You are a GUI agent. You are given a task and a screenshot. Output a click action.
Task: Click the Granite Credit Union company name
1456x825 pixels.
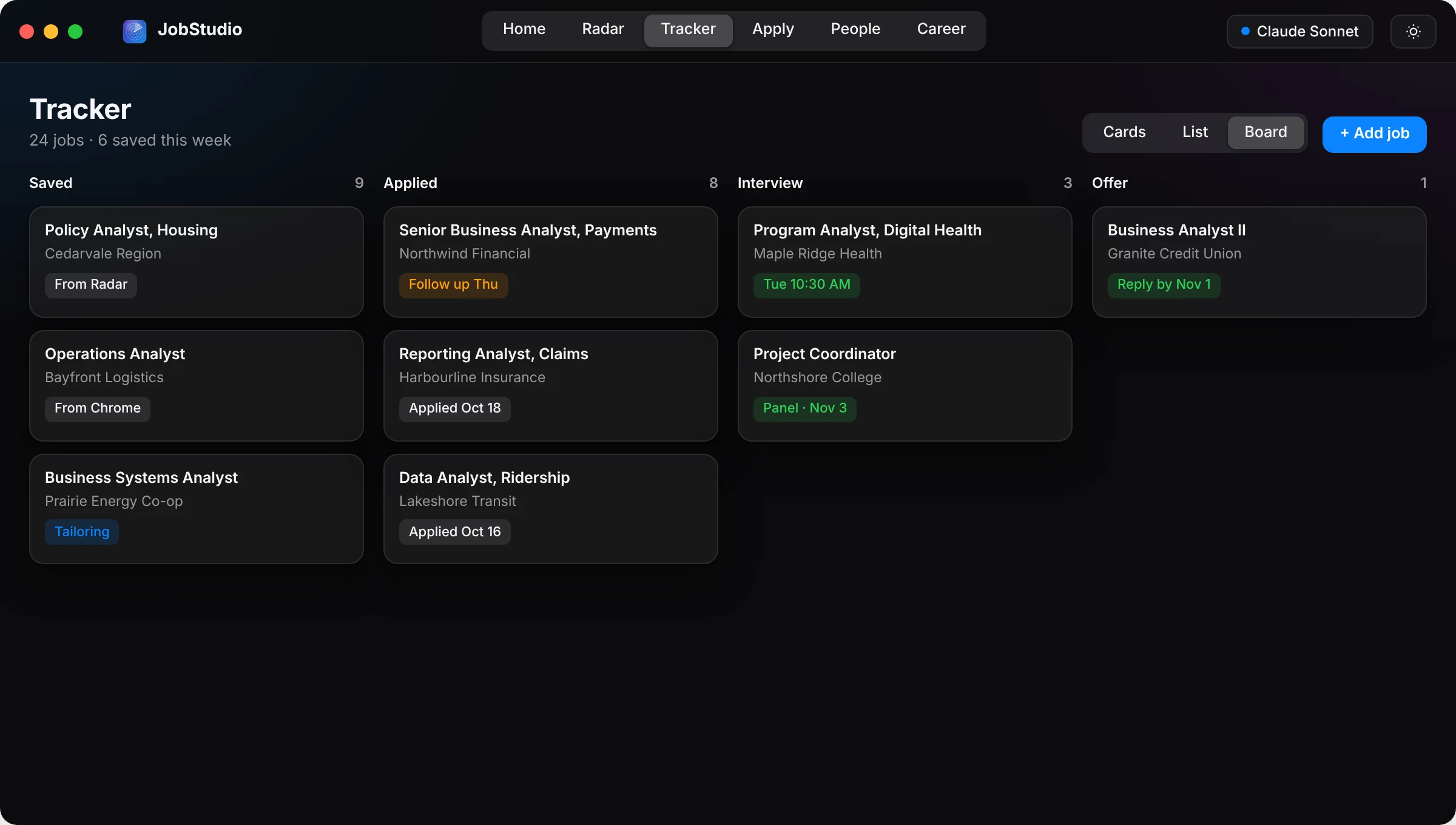(x=1175, y=254)
